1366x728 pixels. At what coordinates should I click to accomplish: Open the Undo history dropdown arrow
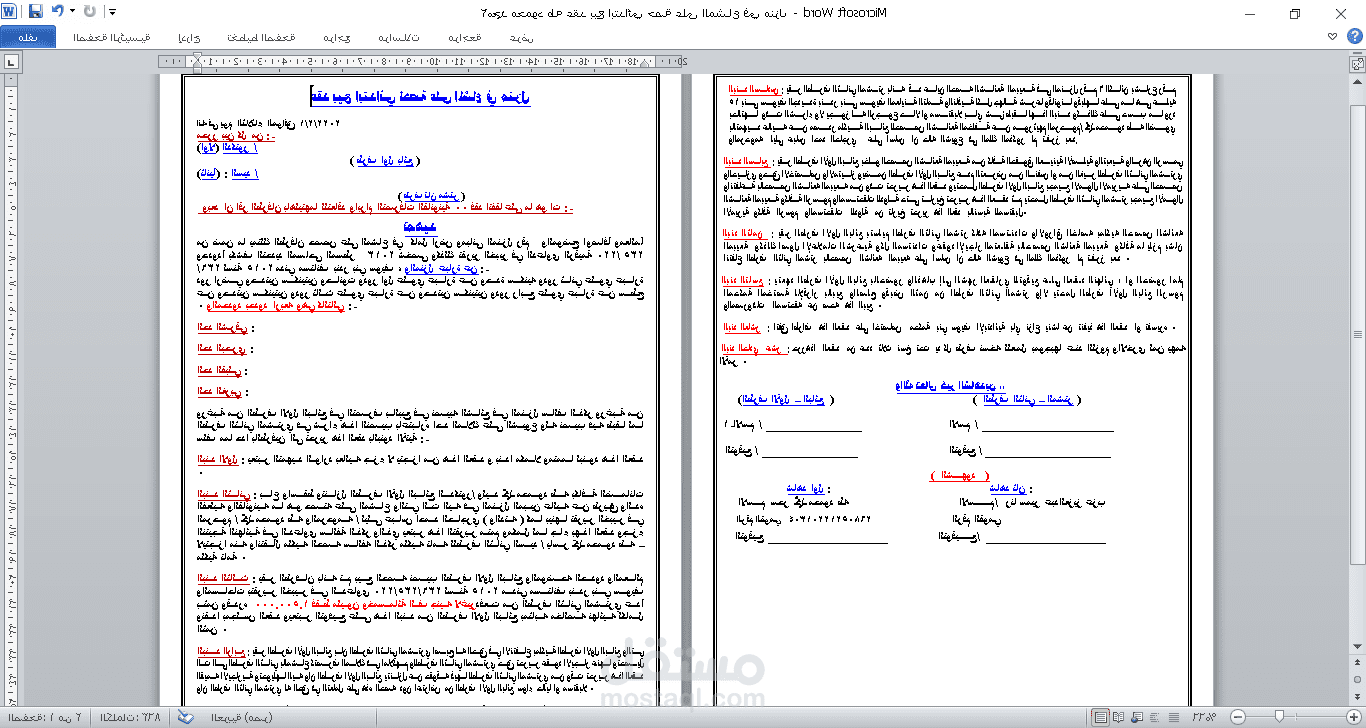point(72,12)
